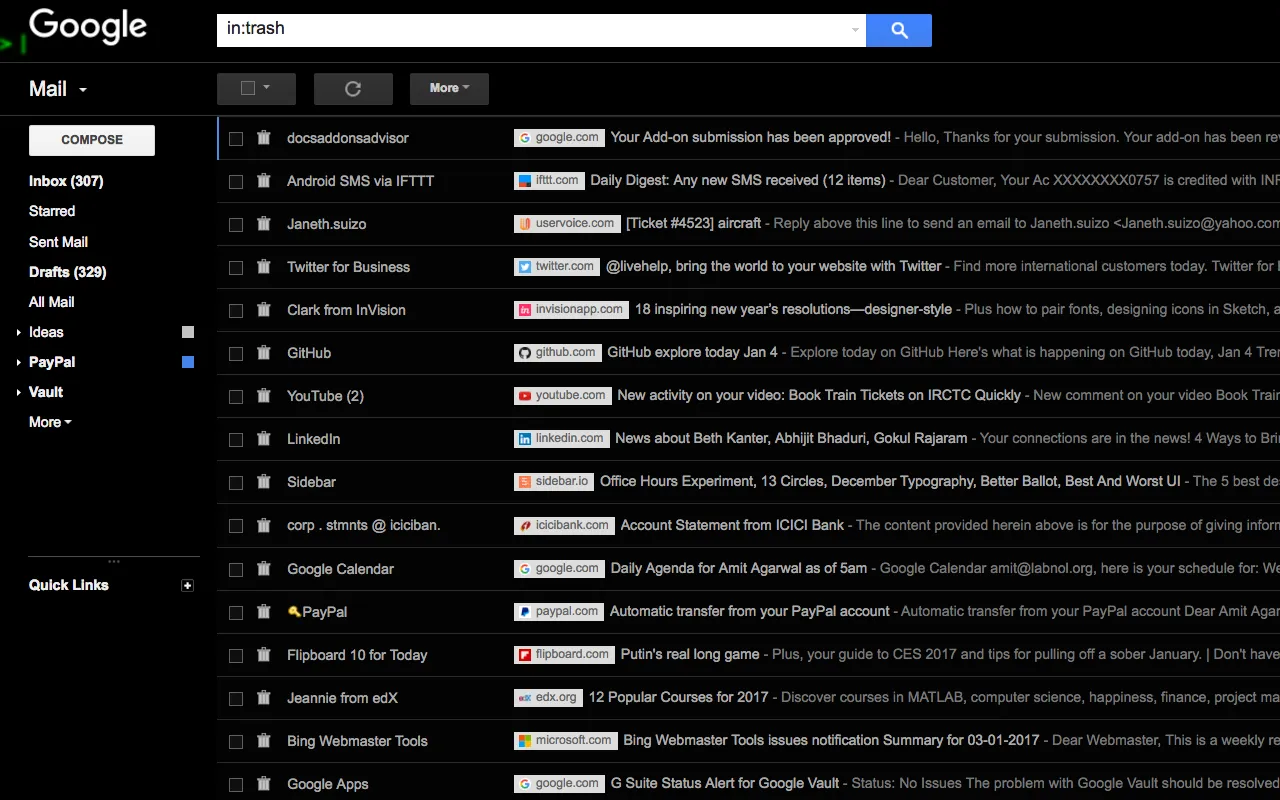Click the refresh icon to reload emails
This screenshot has height=800, width=1280.
tap(353, 88)
